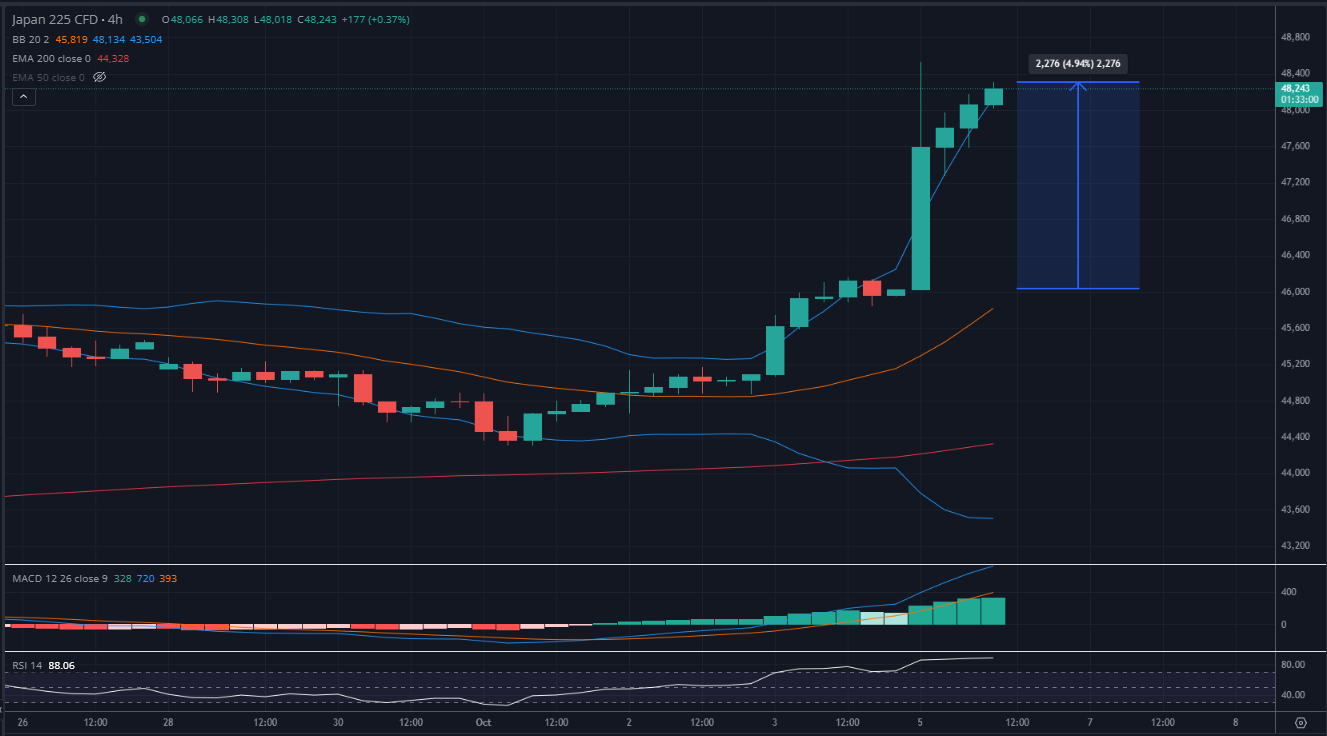Click the 2,276 (4.94%) measurement label
Screen dimensions: 1327x736
[x=1080, y=63]
